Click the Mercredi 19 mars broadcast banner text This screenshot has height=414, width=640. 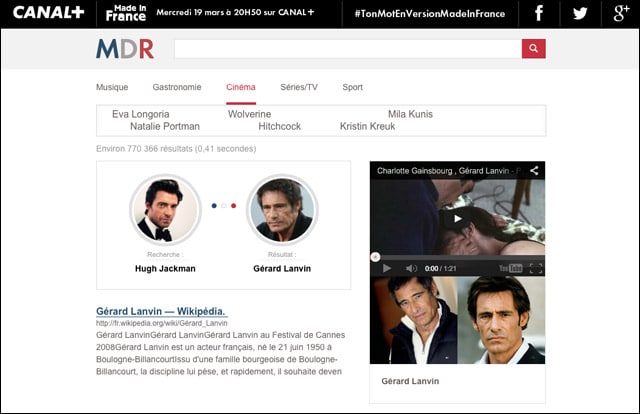(x=236, y=13)
